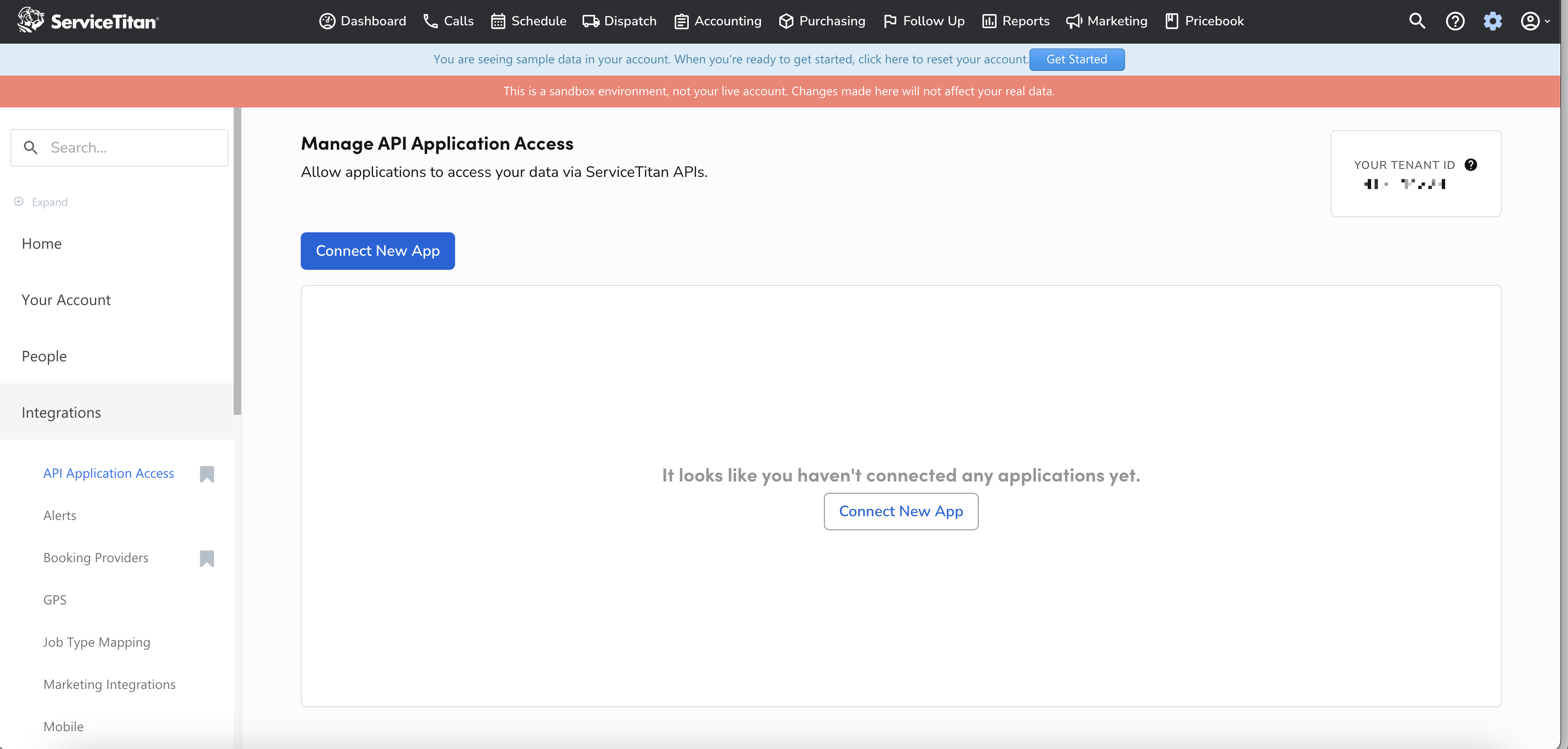Select the Reports bar chart icon

click(x=989, y=21)
